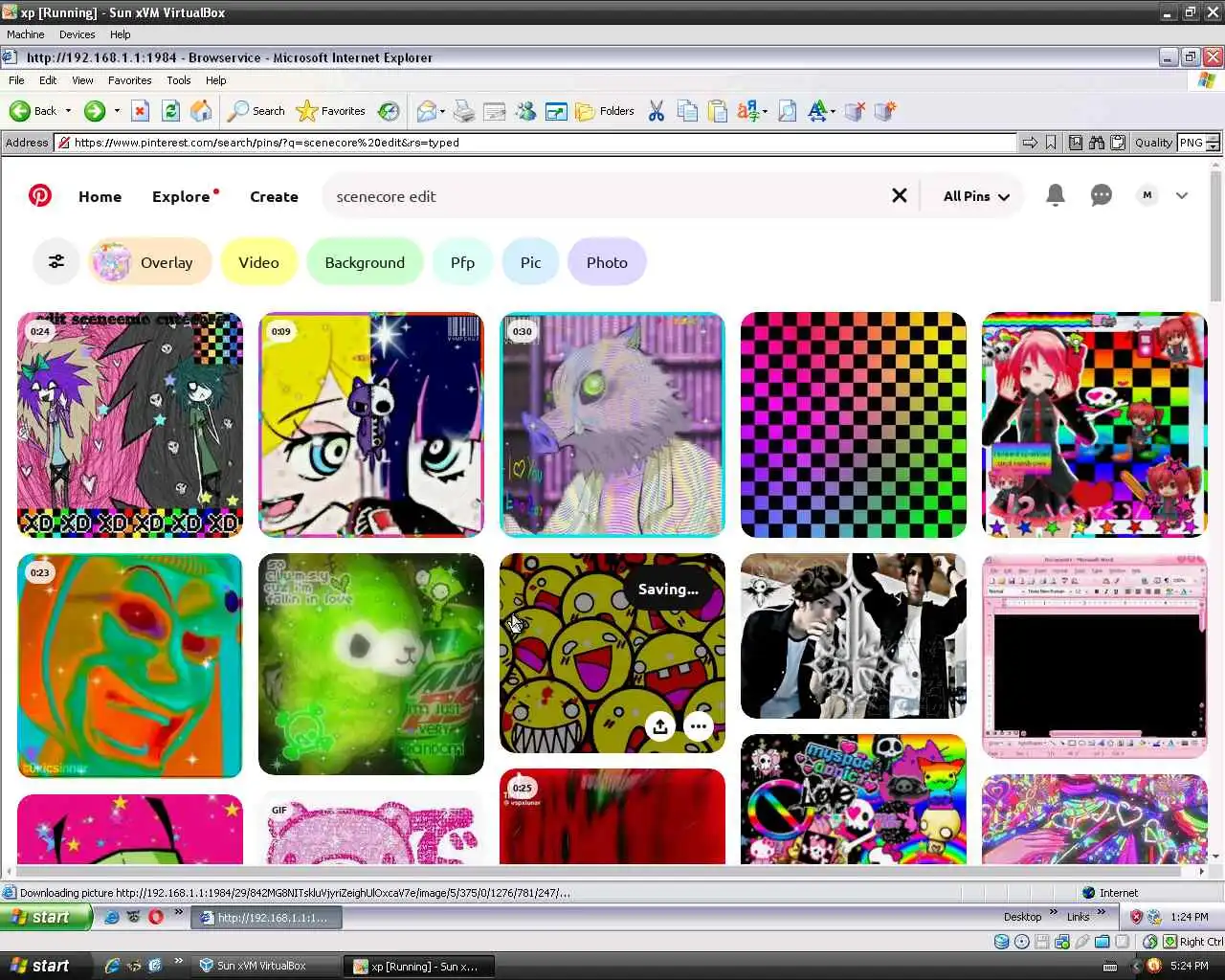Click the IE address bar URL field
The width and height of the screenshot is (1225, 980).
coord(536,143)
